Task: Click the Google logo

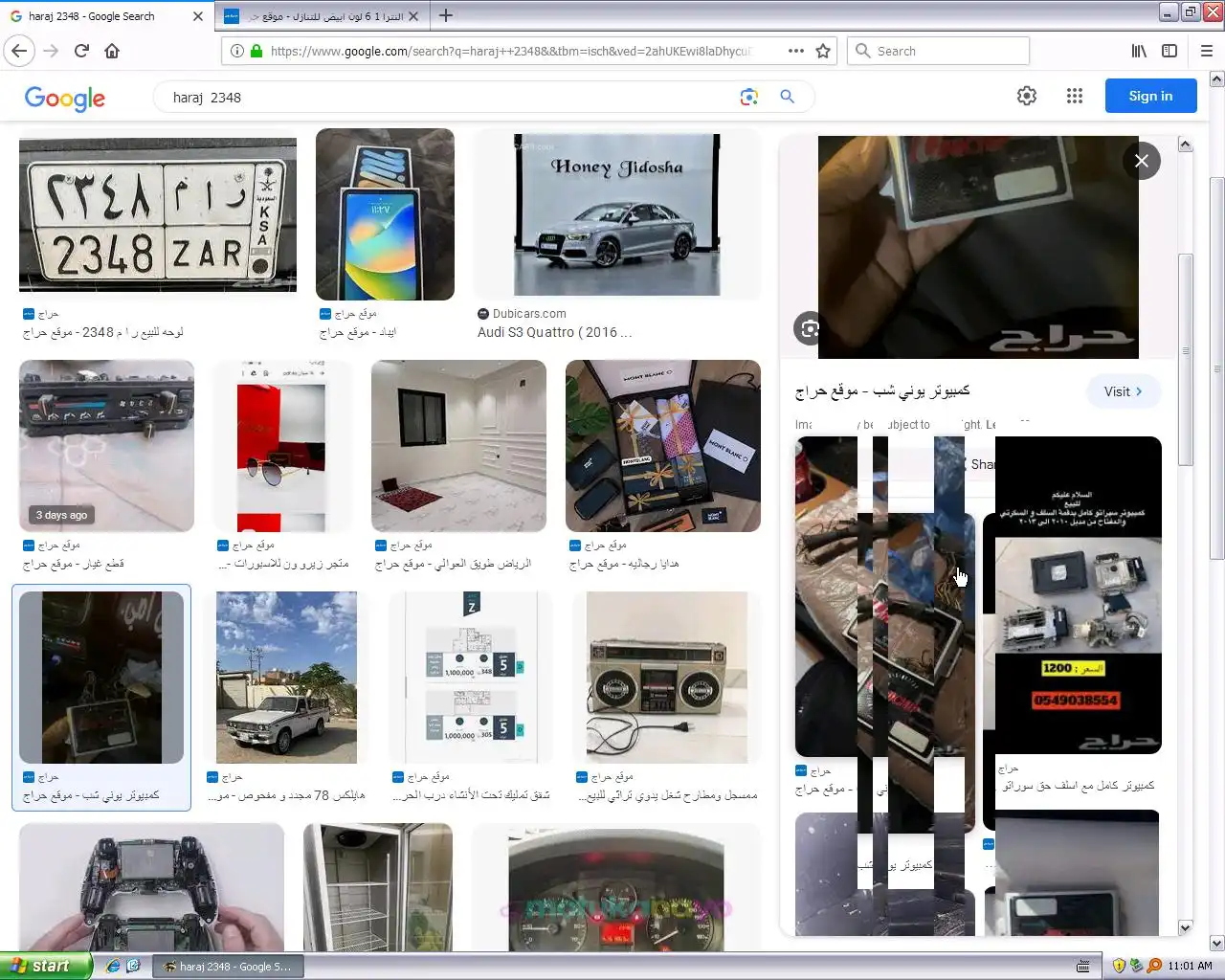Action: tap(65, 98)
